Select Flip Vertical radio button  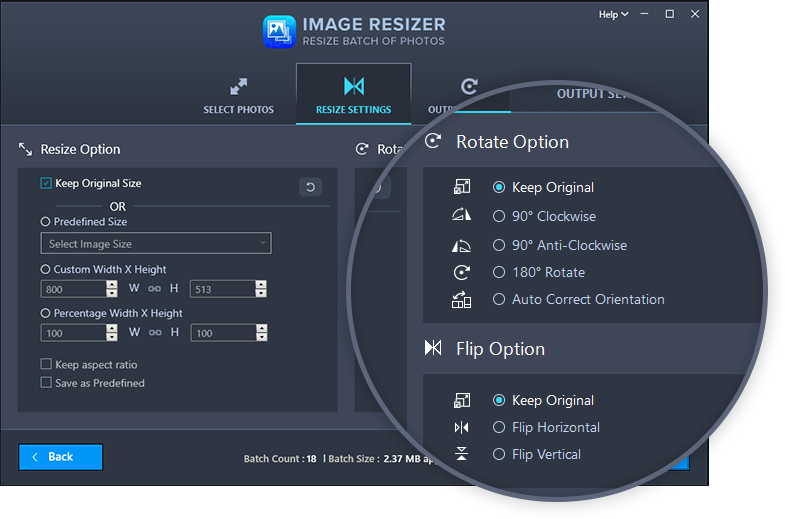click(x=499, y=454)
